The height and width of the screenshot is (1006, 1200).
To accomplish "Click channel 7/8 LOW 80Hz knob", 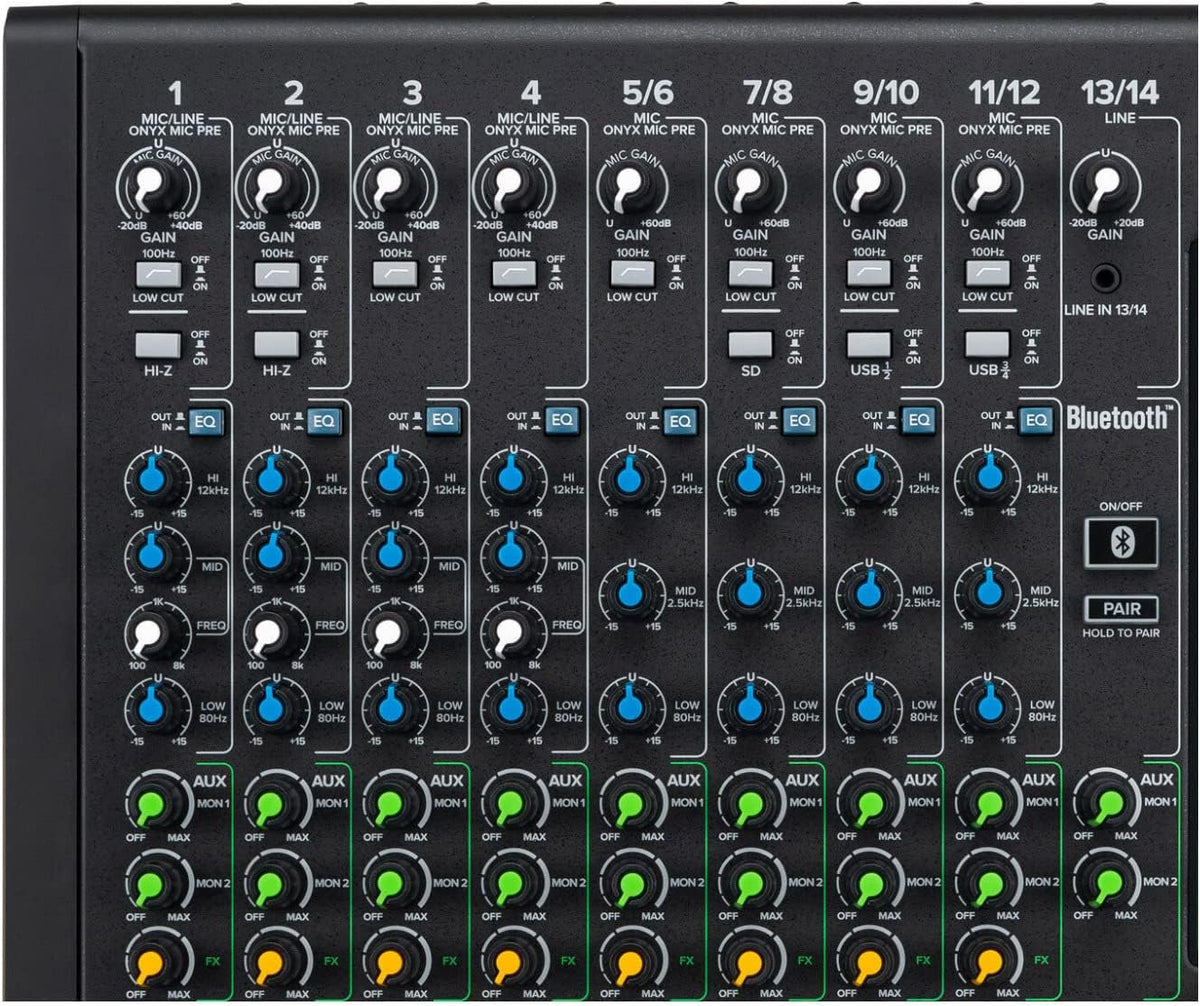I will tap(749, 707).
